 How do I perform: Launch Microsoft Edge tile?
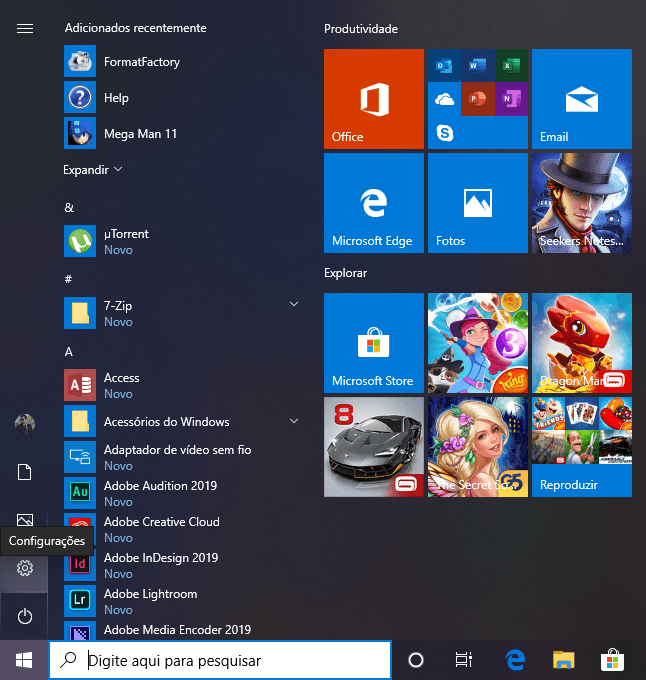tap(373, 202)
